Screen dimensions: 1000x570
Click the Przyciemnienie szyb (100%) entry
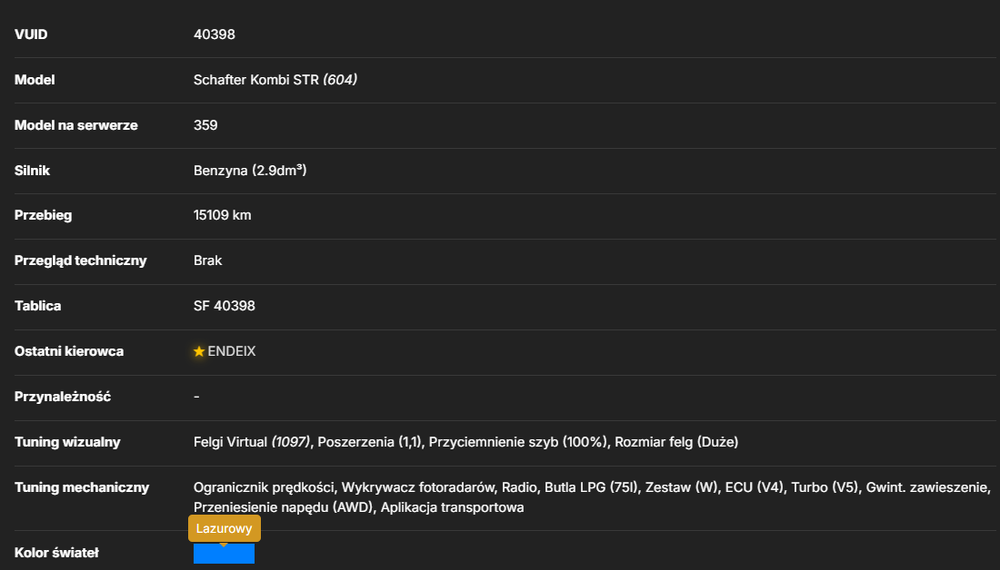[518, 442]
